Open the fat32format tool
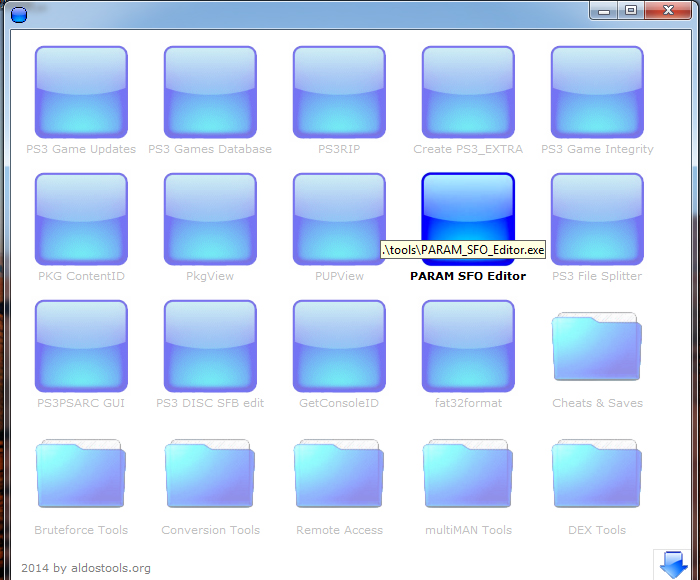700x580 pixels. tap(468, 346)
